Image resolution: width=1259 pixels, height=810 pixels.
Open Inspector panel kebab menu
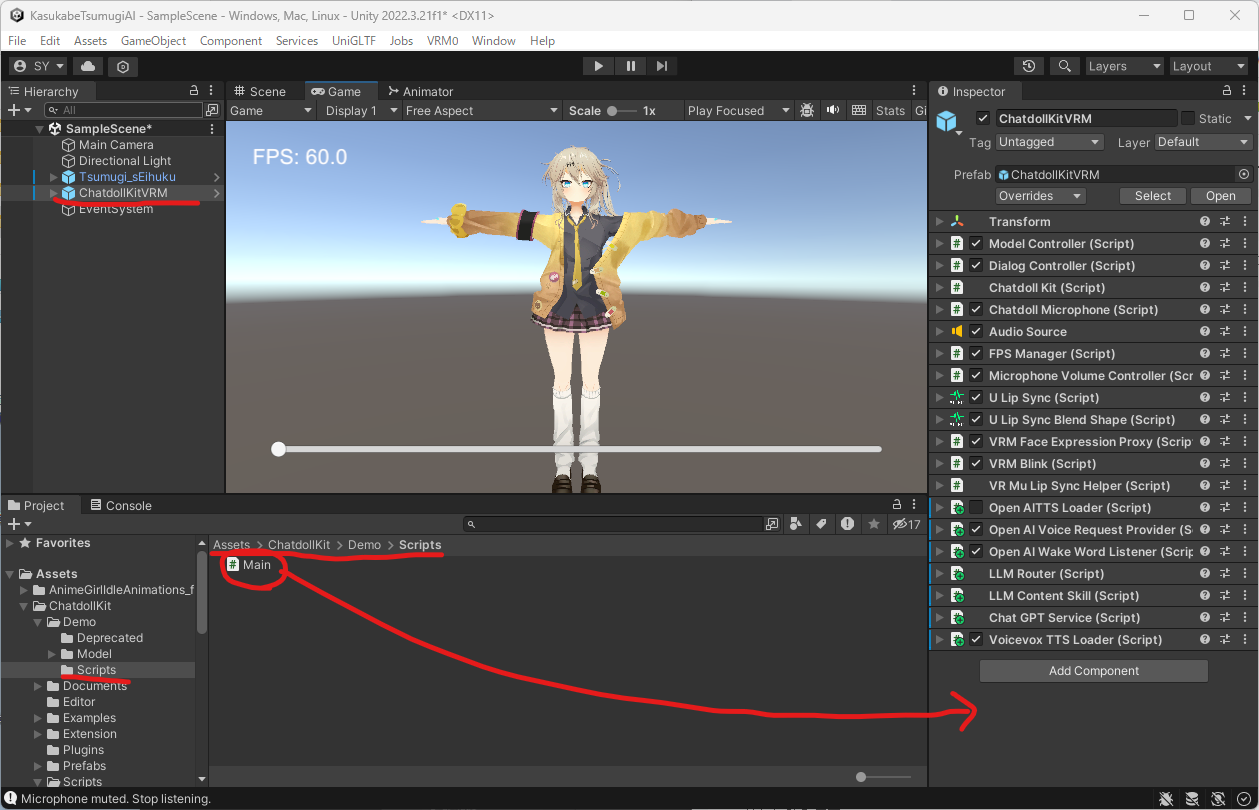tap(1246, 91)
